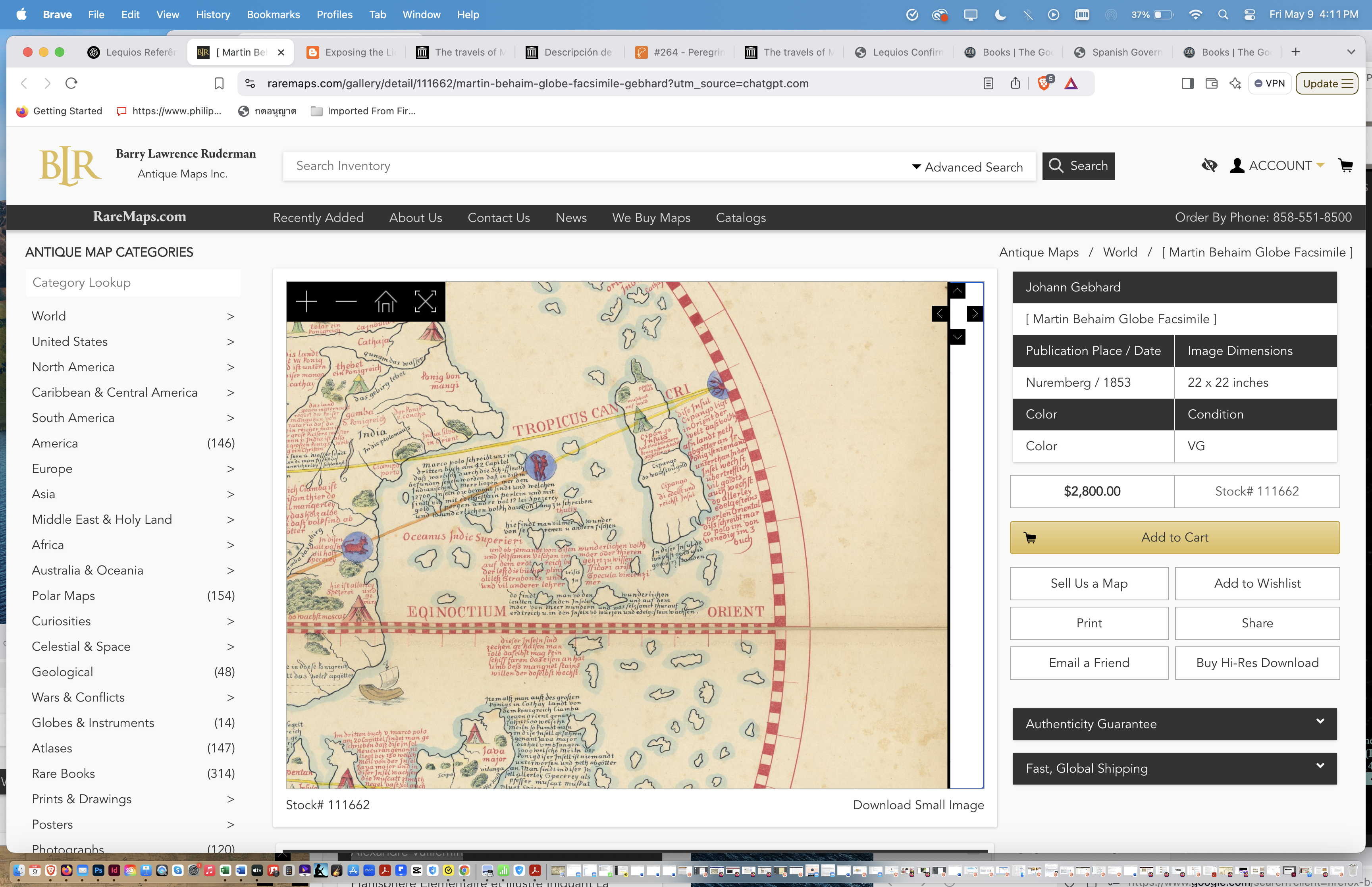
Task: Open Leo AI sparkle icon in toolbar
Action: [x=1235, y=83]
